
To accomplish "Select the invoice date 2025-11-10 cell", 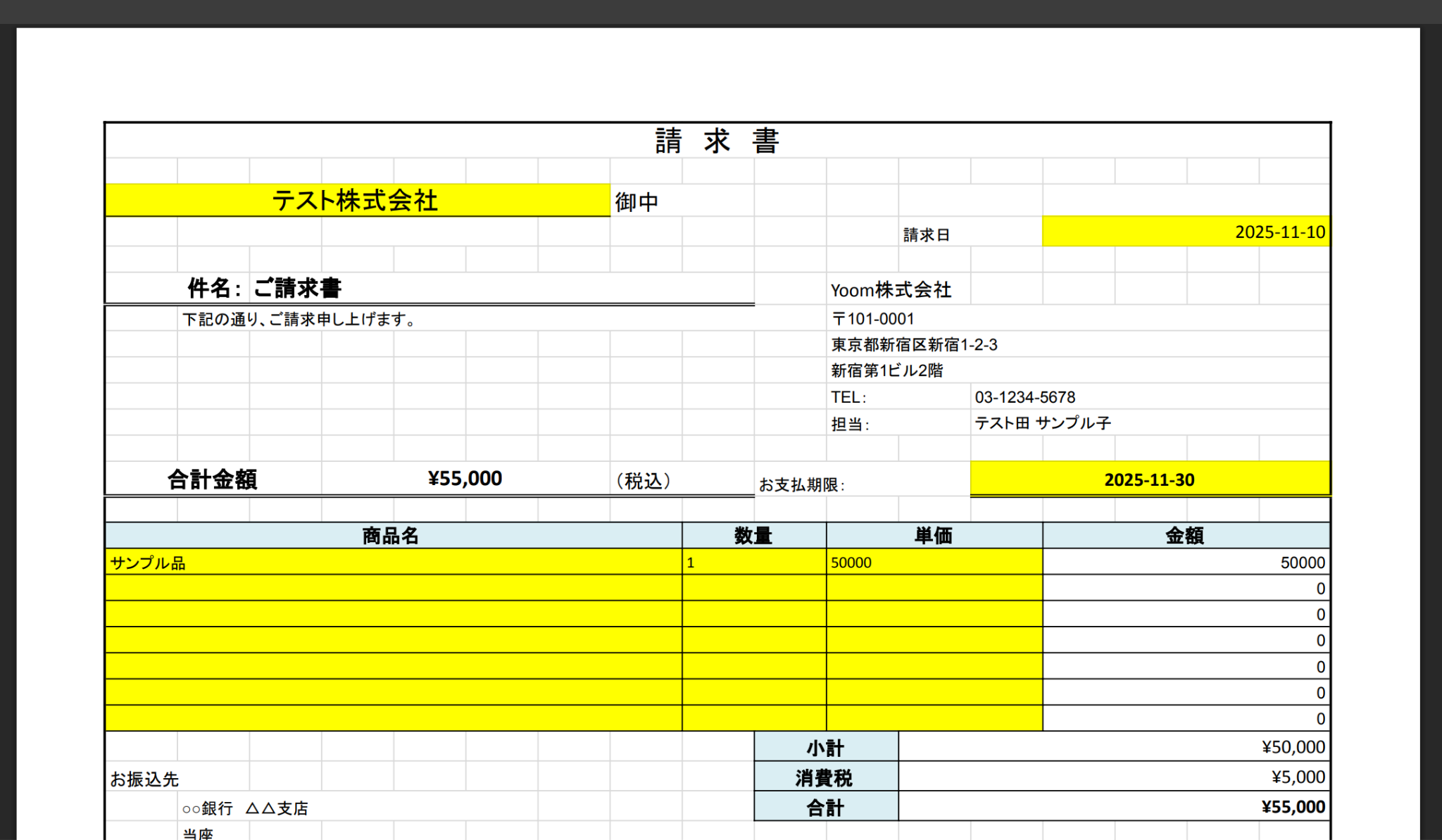I will click(x=1186, y=232).
